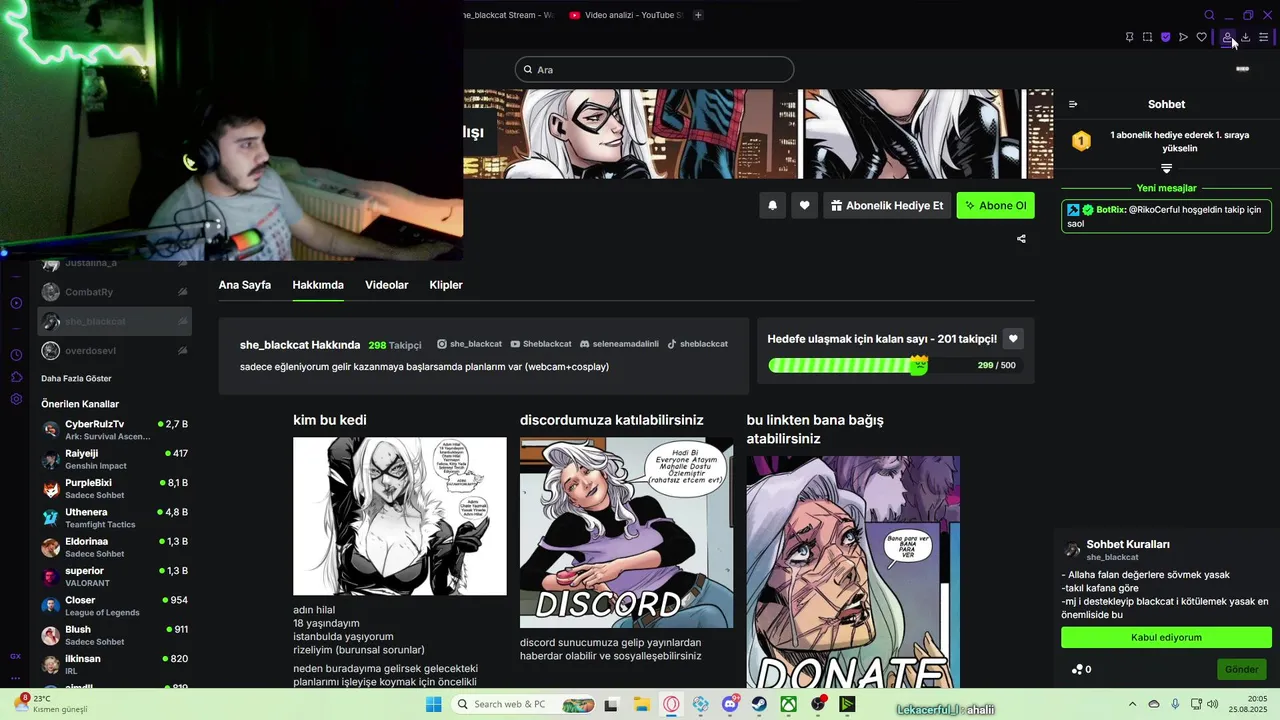1280x720 pixels.
Task: Click the snapshot capture icon in the toolbar
Action: point(1147,37)
